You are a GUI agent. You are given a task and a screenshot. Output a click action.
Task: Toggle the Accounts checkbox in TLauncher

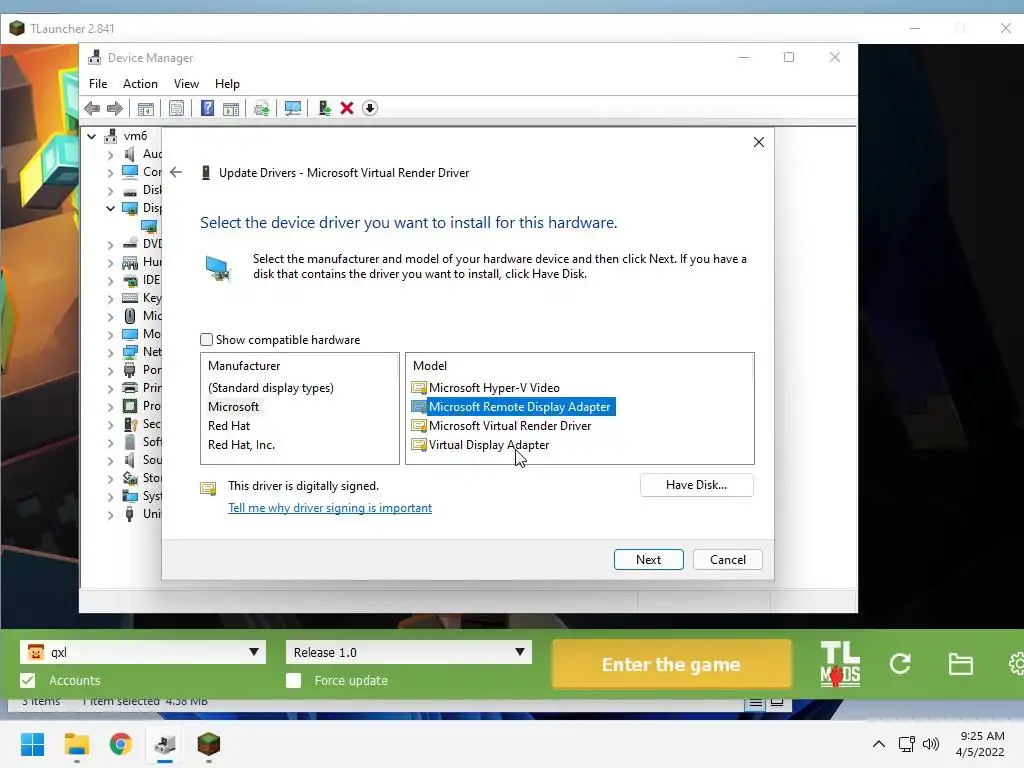pos(28,680)
